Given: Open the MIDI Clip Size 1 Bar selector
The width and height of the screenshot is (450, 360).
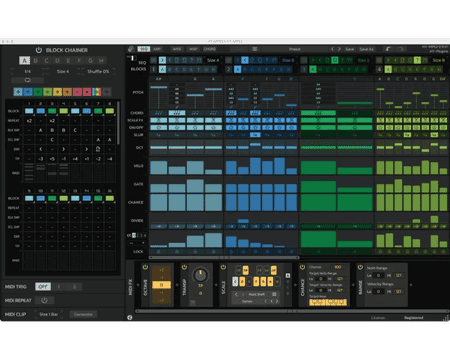Looking at the screenshot, I should 49,314.
